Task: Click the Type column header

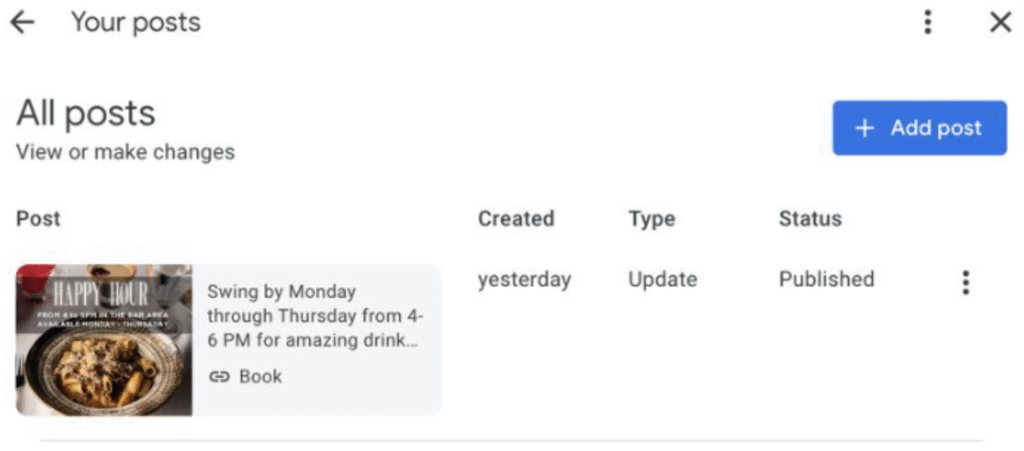Action: 651,218
